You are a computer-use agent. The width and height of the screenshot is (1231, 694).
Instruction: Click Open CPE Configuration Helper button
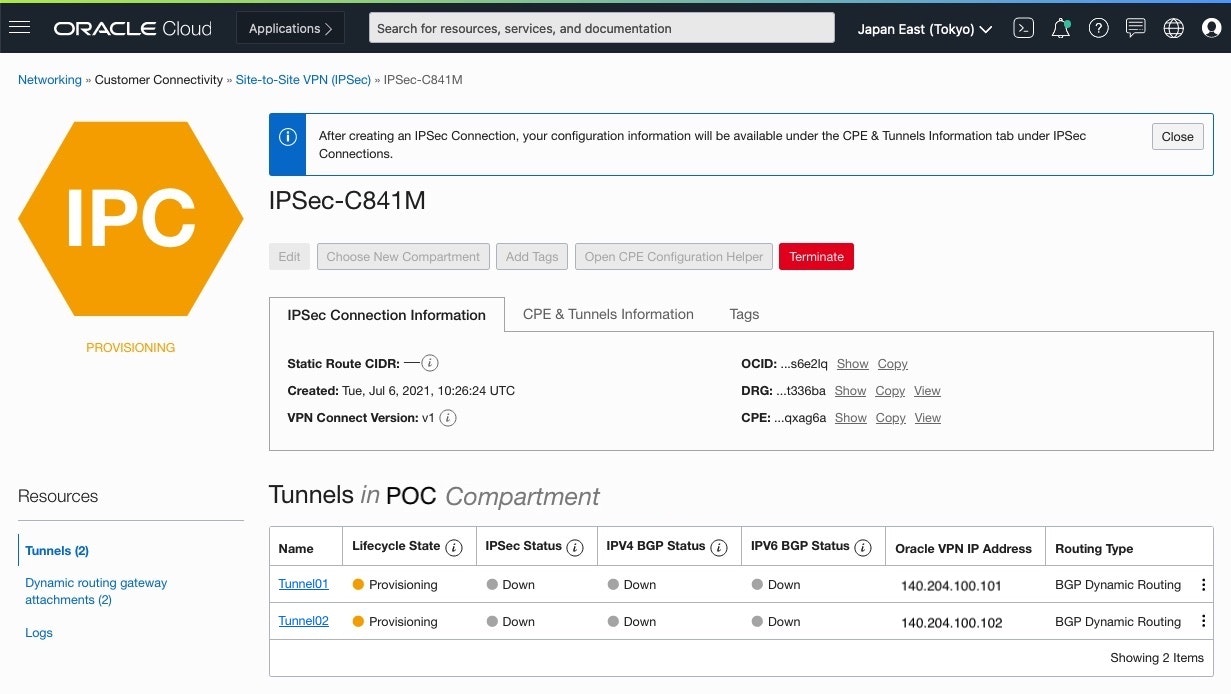(674, 257)
